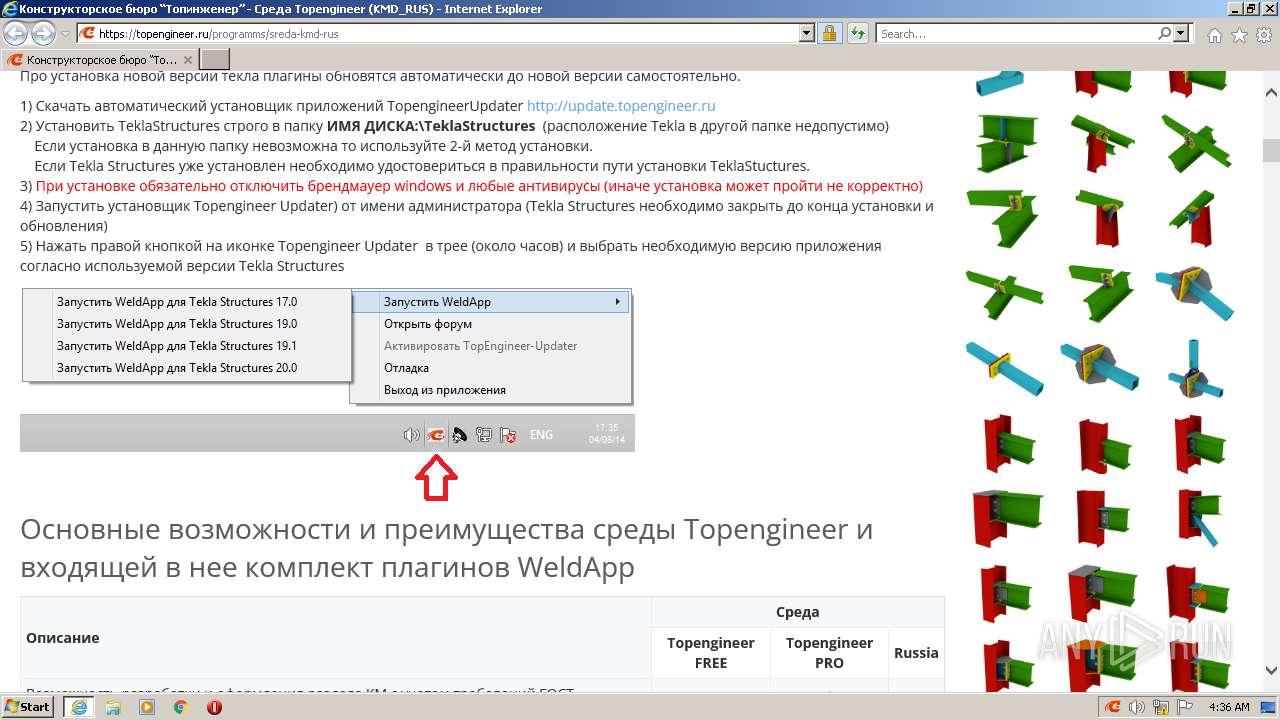Click the browser Forward arrow
The image size is (1280, 720).
pos(44,33)
